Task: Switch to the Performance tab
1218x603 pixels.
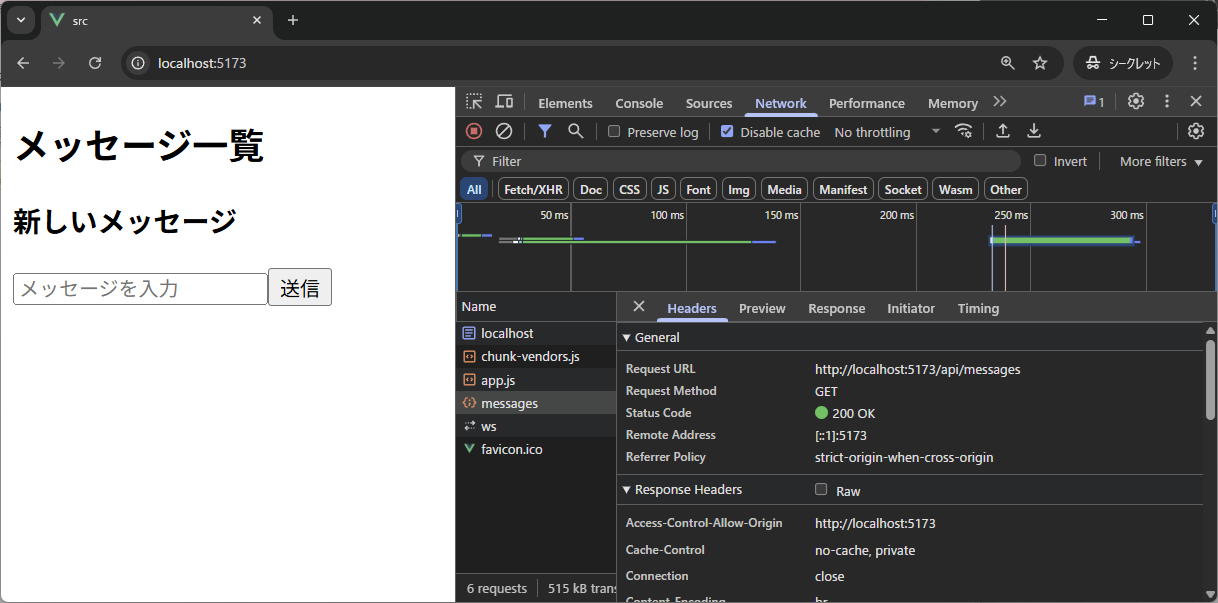Action: coord(867,103)
